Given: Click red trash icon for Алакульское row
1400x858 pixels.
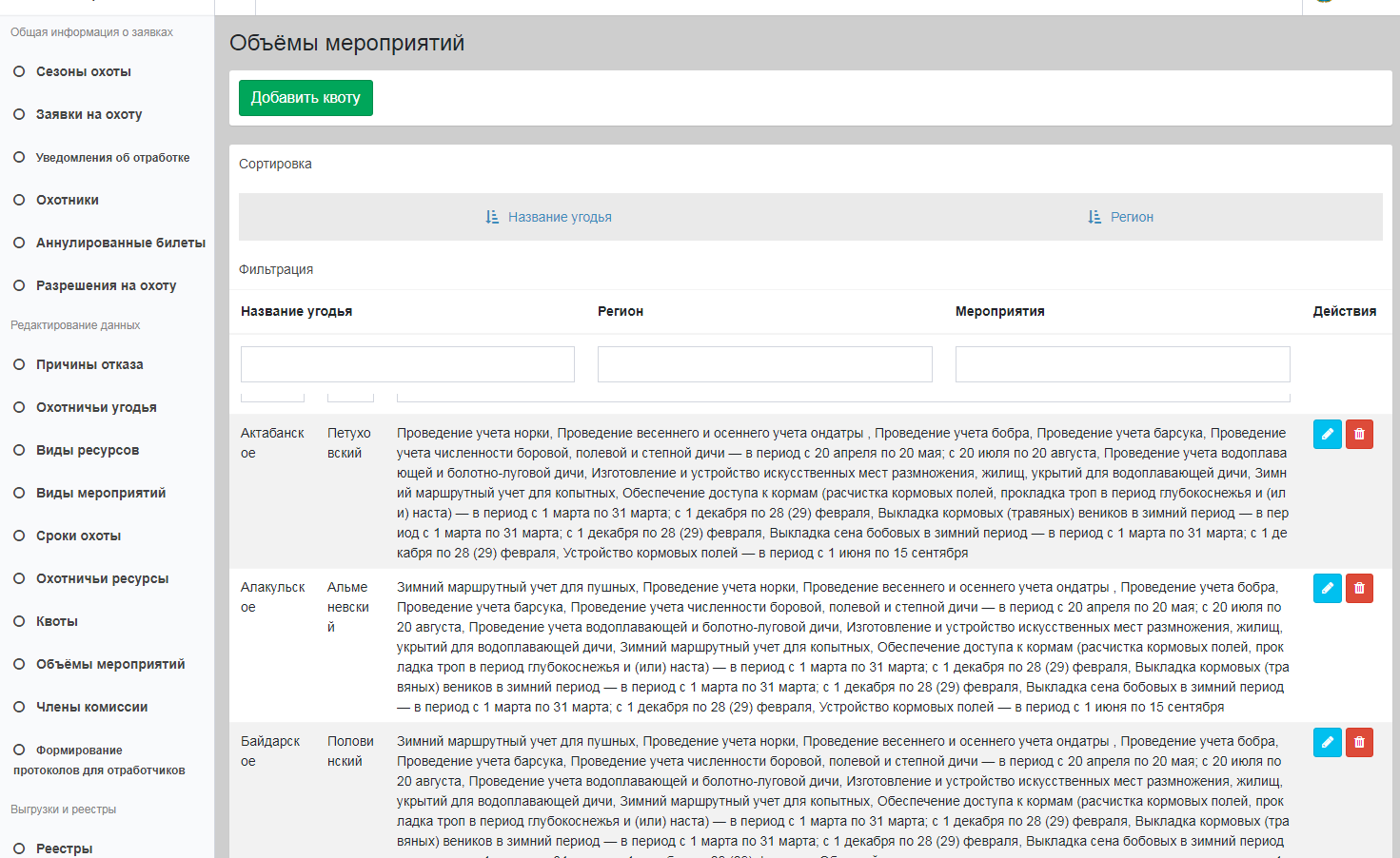Looking at the screenshot, I should tap(1359, 588).
